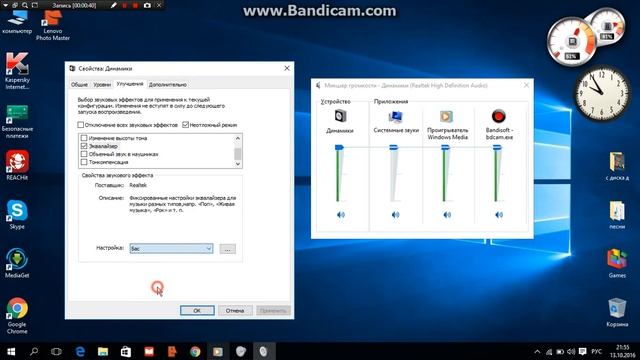Open the Windows Start menu
Image resolution: width=640 pixels, height=360 pixels.
[11, 351]
